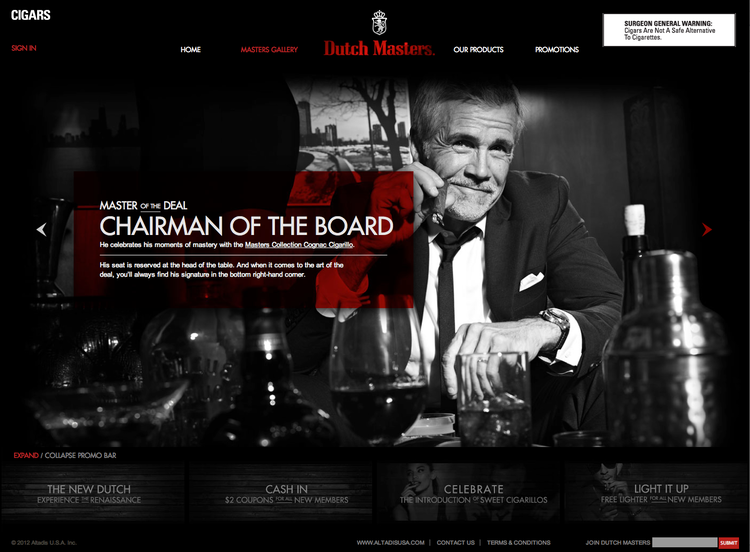The height and width of the screenshot is (552, 750).
Task: Collapse the promo bar
Action: click(x=80, y=455)
